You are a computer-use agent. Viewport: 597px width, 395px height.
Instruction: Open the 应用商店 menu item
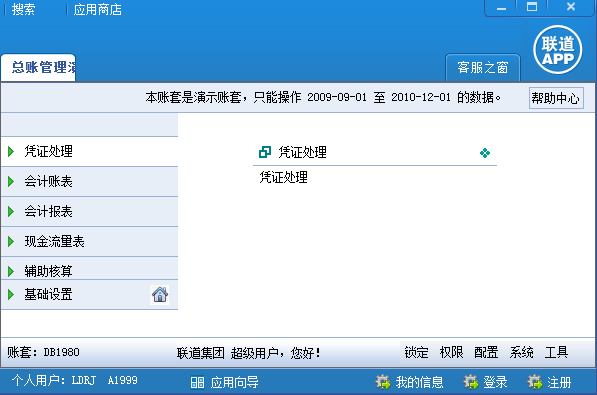[97, 9]
